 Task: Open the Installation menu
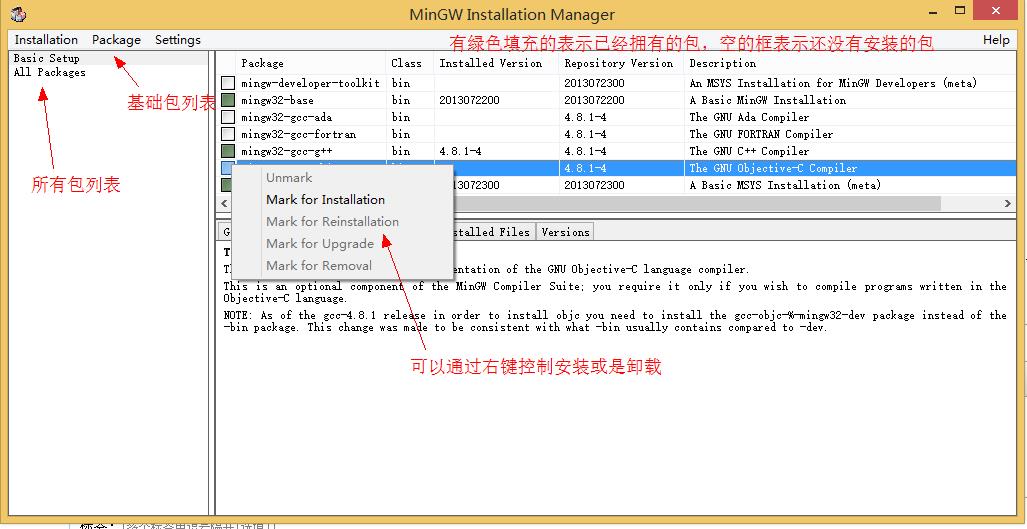tap(46, 40)
